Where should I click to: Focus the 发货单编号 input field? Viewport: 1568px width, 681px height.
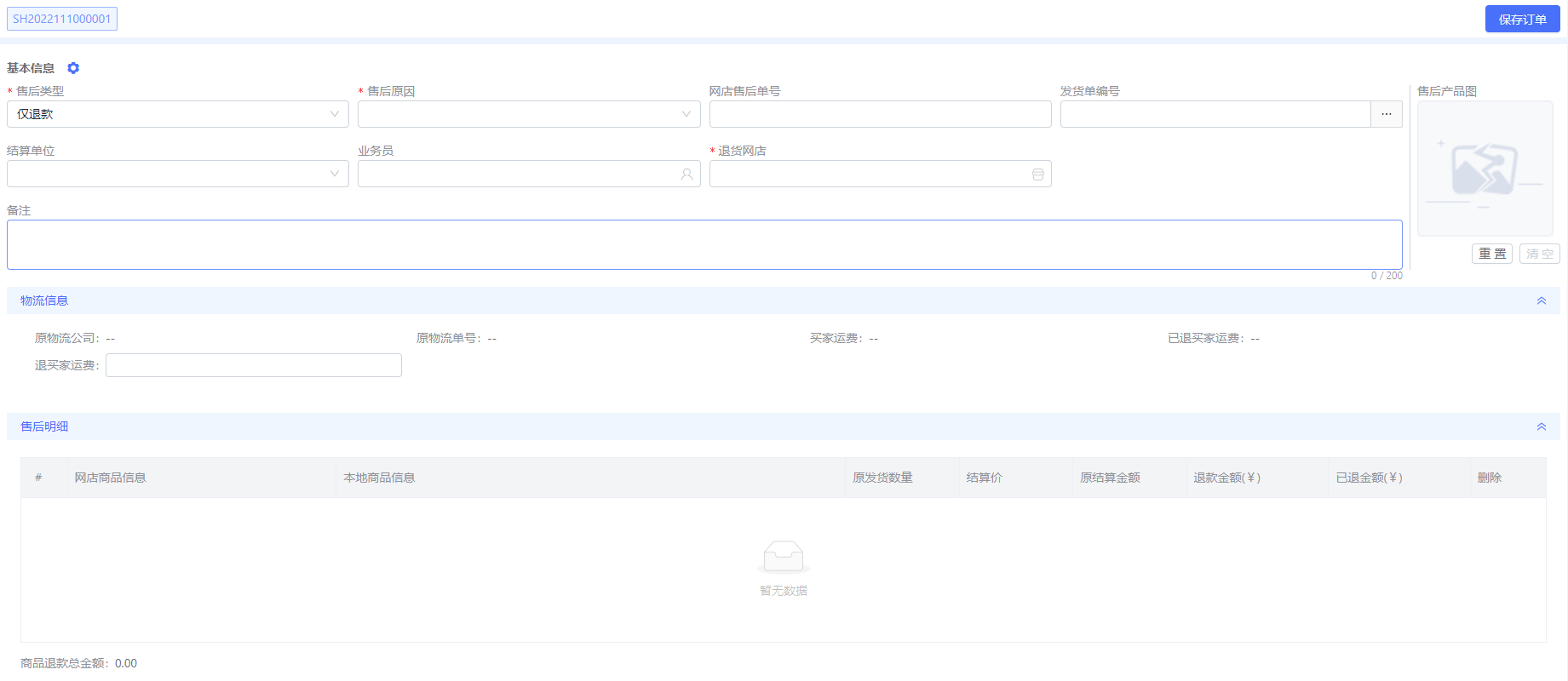(1215, 114)
